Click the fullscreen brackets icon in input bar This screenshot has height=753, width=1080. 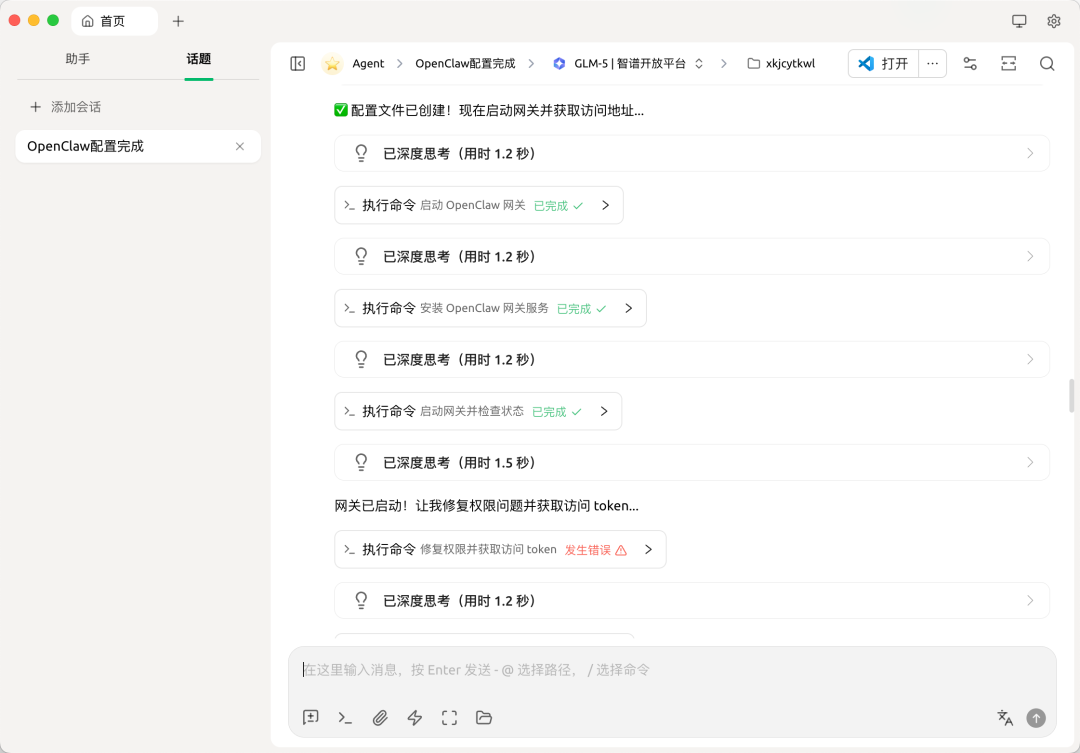(x=449, y=717)
